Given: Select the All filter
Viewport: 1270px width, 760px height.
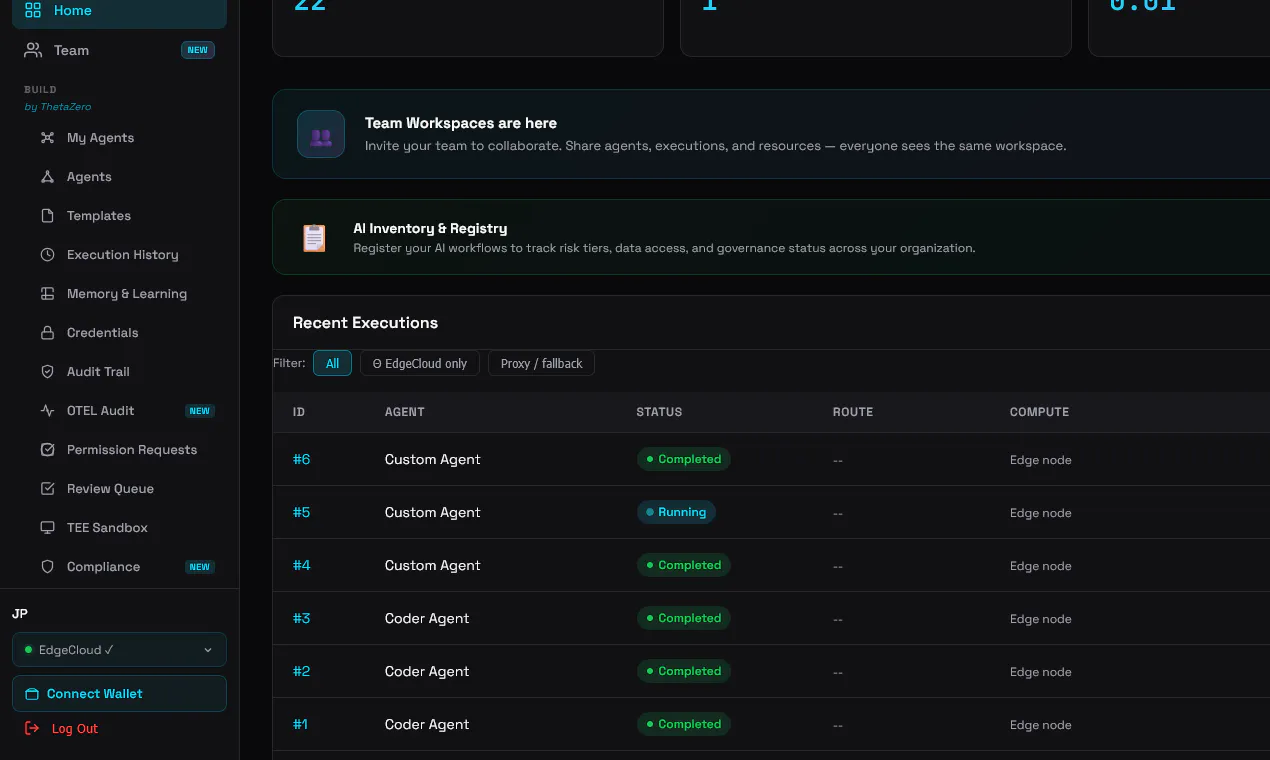Looking at the screenshot, I should [332, 363].
